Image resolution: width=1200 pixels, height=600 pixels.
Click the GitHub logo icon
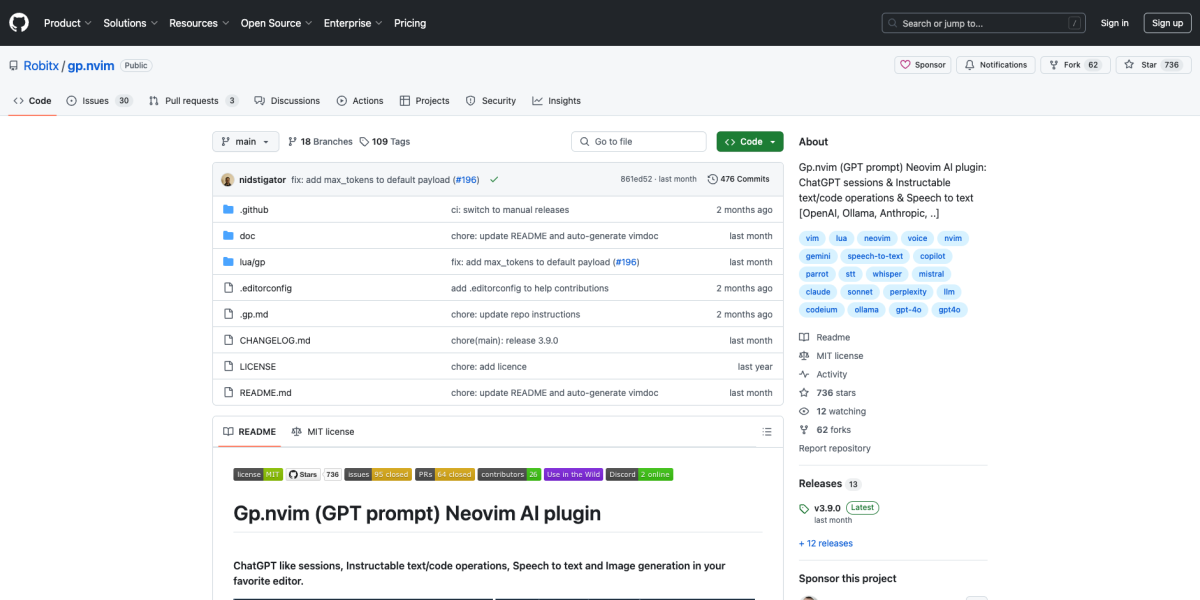(x=20, y=23)
